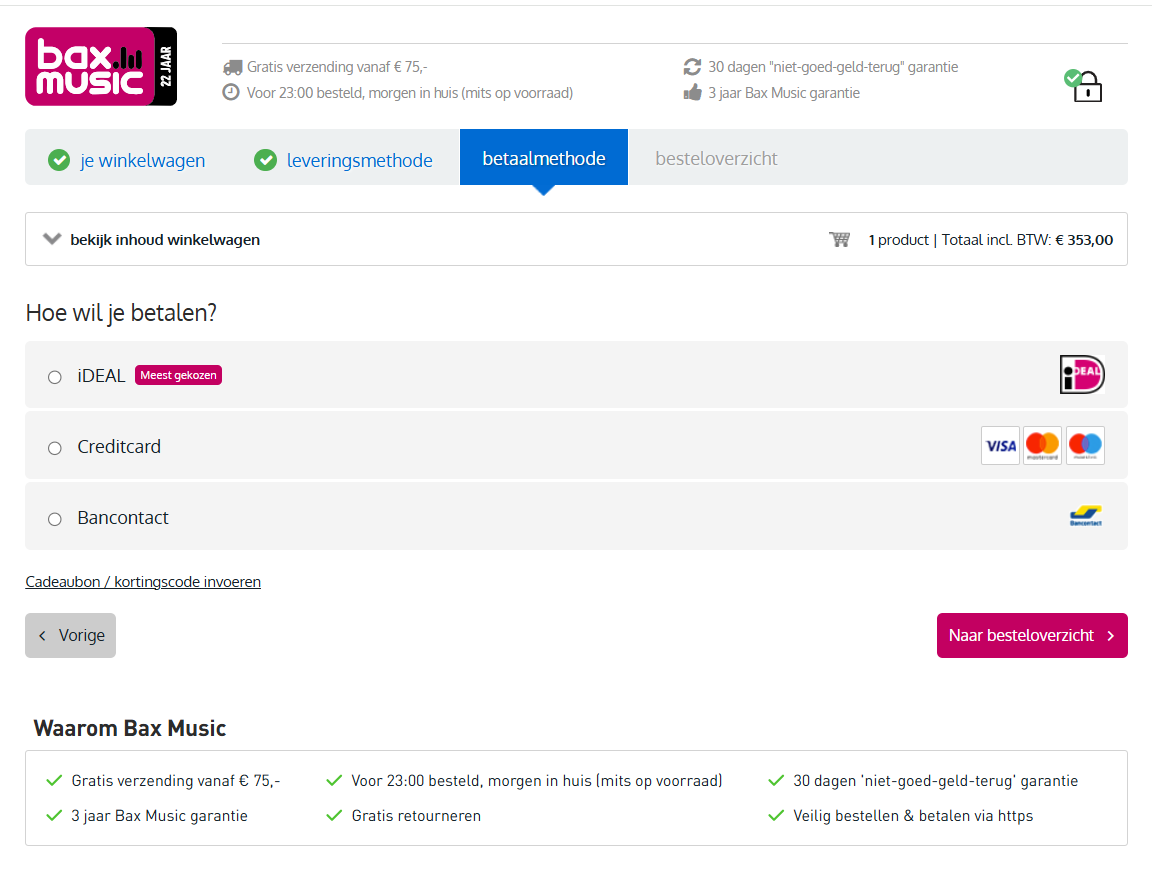Click the shopping cart icon
Screen dimensions: 1152x870
coord(839,240)
